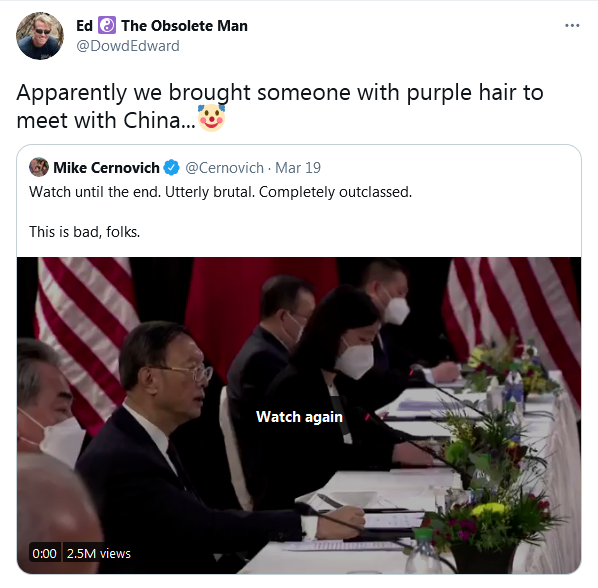Image resolution: width=598 pixels, height=588 pixels.
Task: Click the clown face emoji
Action: click(211, 118)
